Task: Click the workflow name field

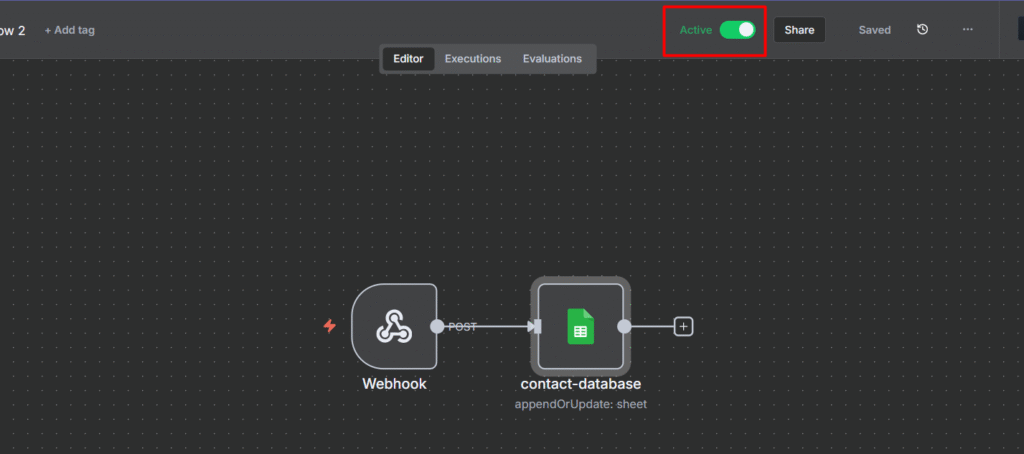Action: click(12, 30)
